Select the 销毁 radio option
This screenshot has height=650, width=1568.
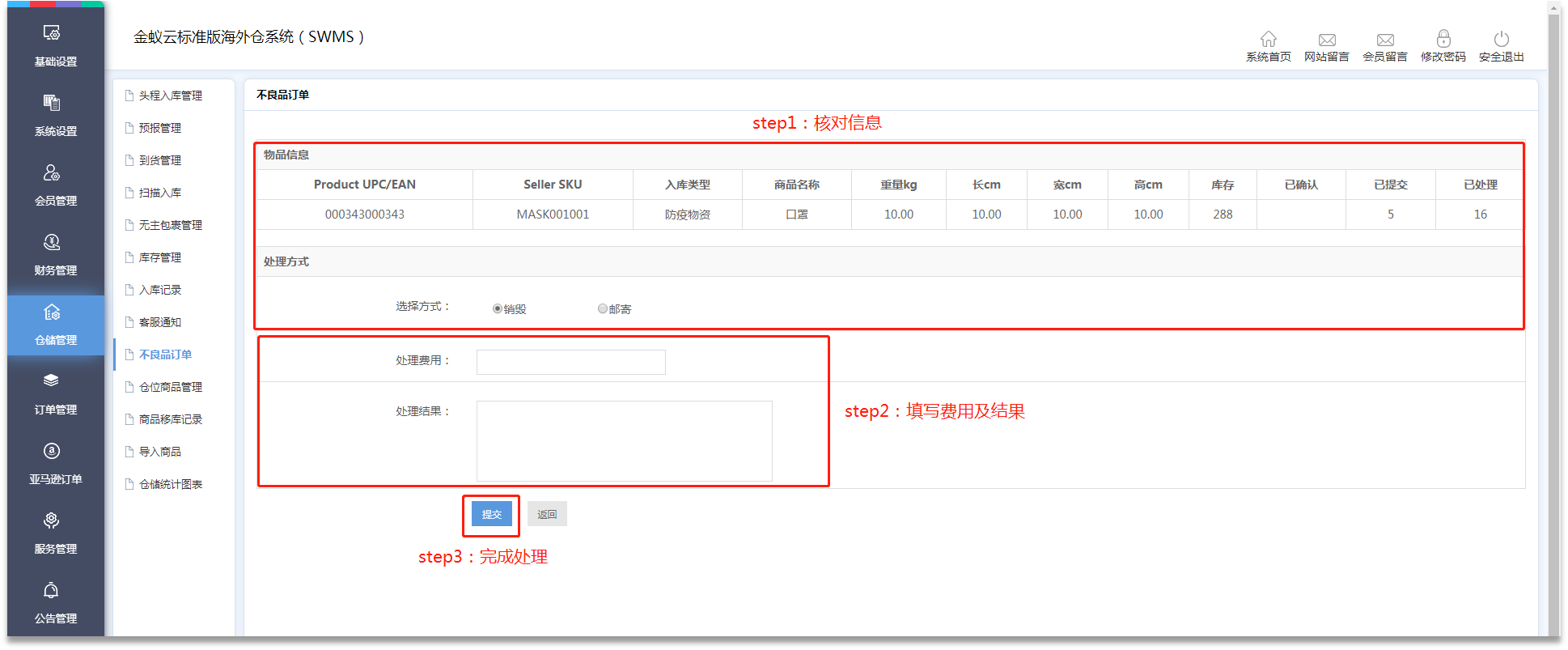pos(498,309)
